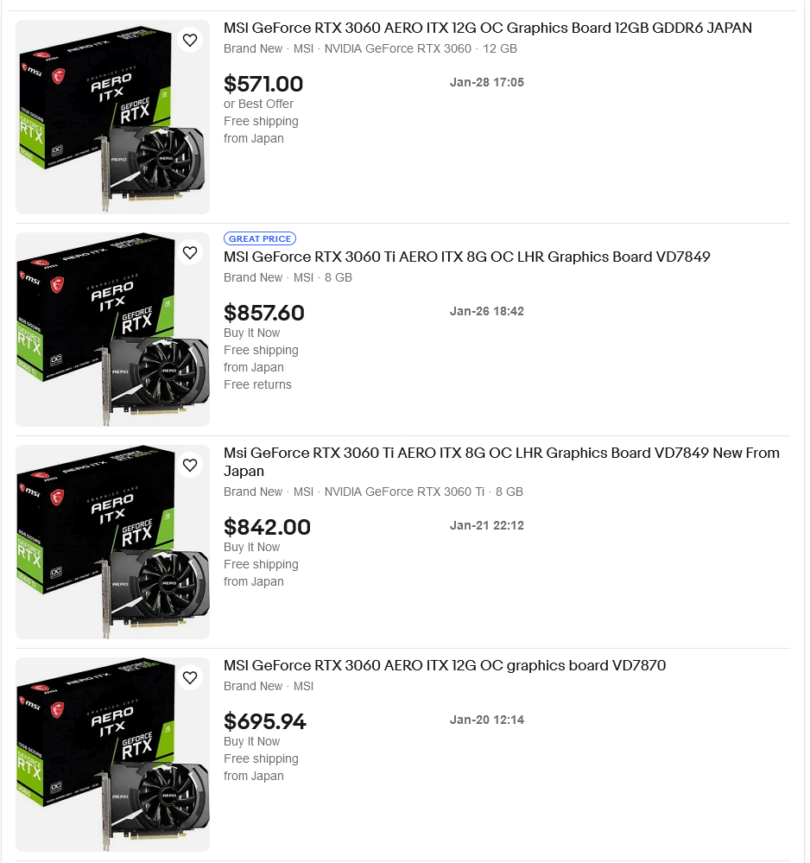
Task: Click the $857.60 price
Action: pyautogui.click(x=264, y=313)
